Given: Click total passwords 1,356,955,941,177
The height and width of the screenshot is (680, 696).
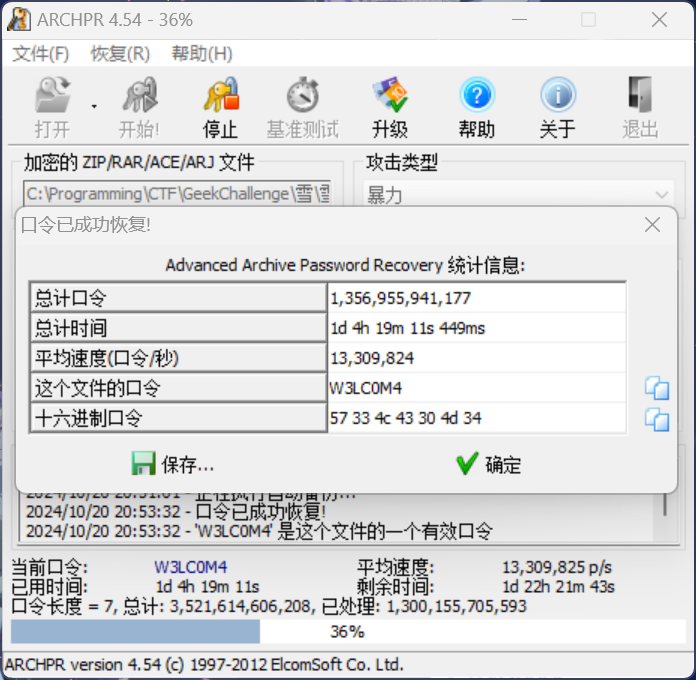Looking at the screenshot, I should coord(477,298).
